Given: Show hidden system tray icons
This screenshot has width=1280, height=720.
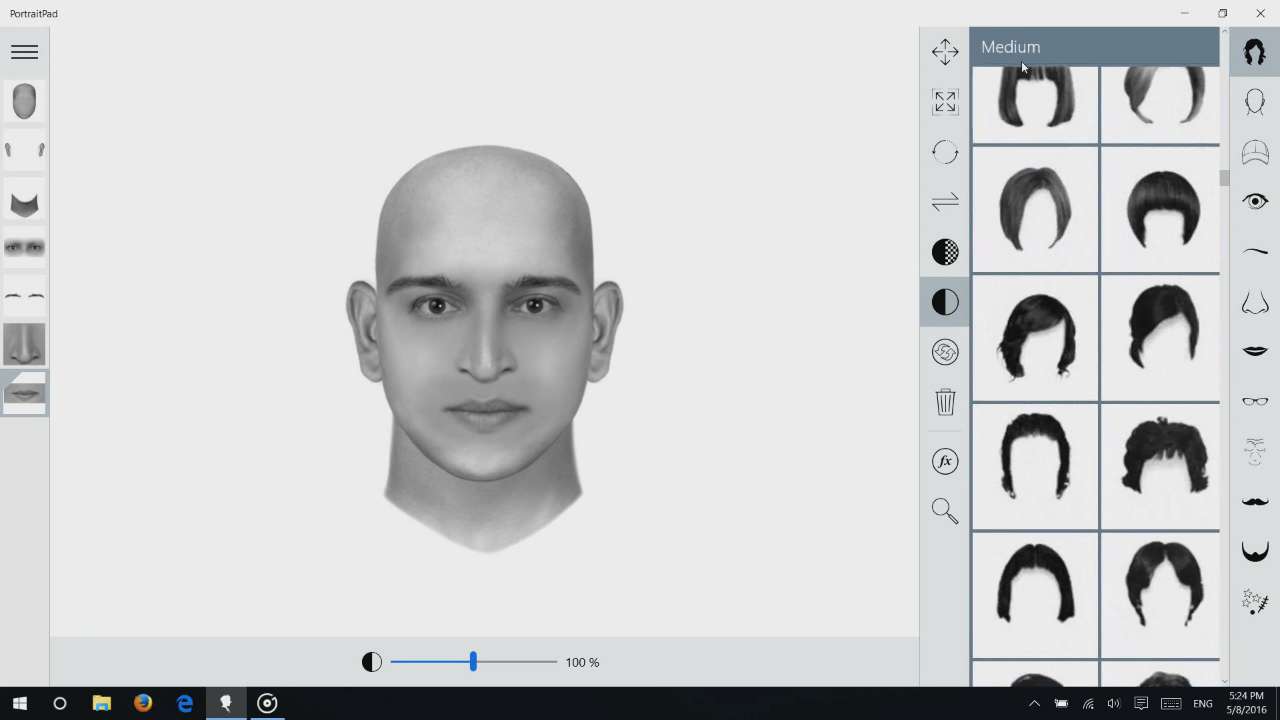Looking at the screenshot, I should point(1034,704).
